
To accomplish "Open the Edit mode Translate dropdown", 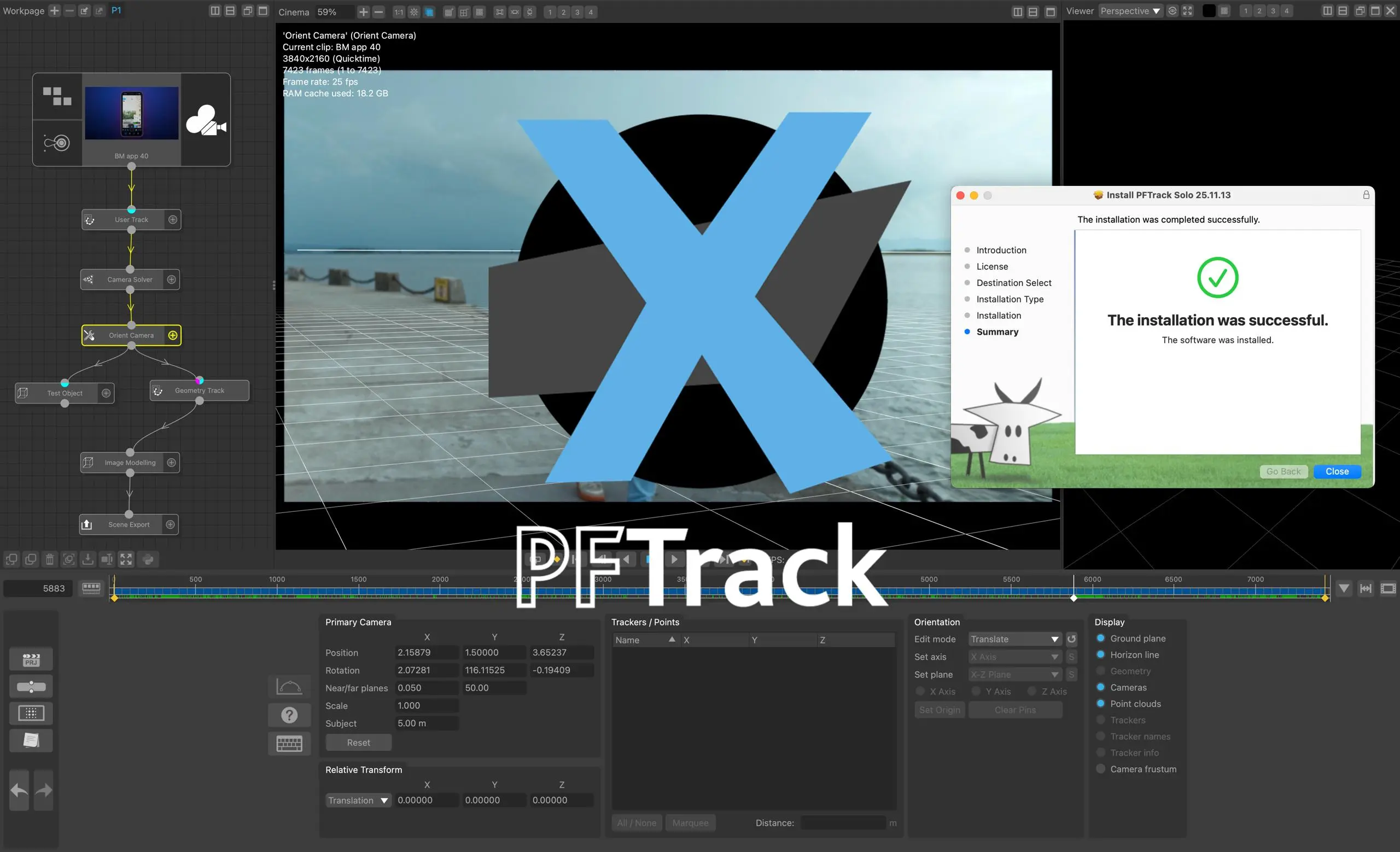I will click(1015, 639).
